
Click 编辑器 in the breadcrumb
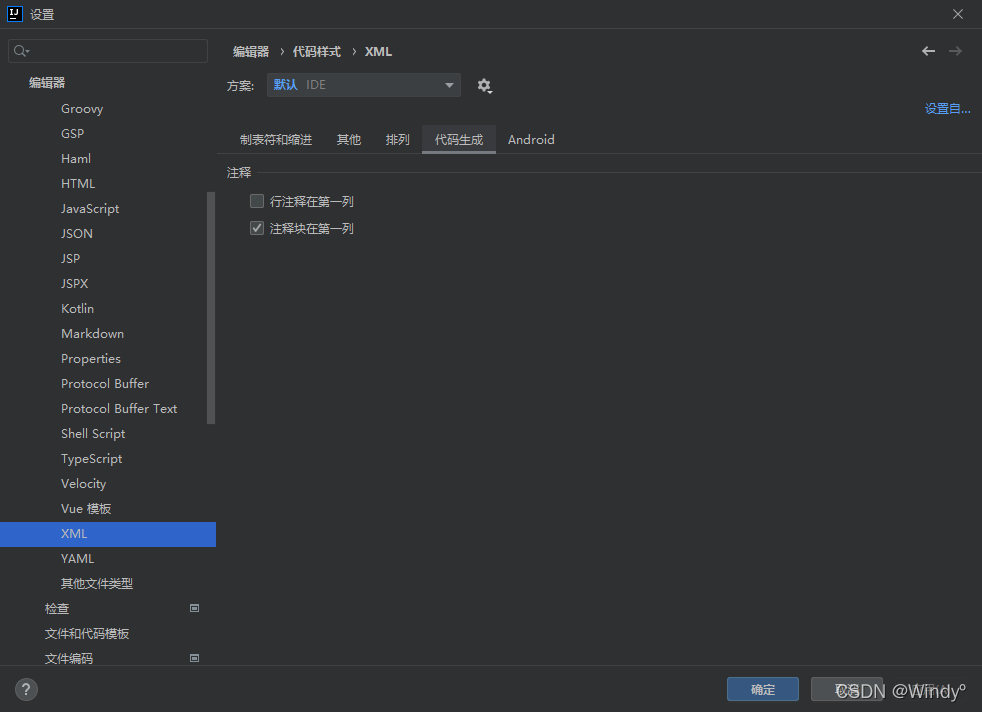pyautogui.click(x=251, y=52)
